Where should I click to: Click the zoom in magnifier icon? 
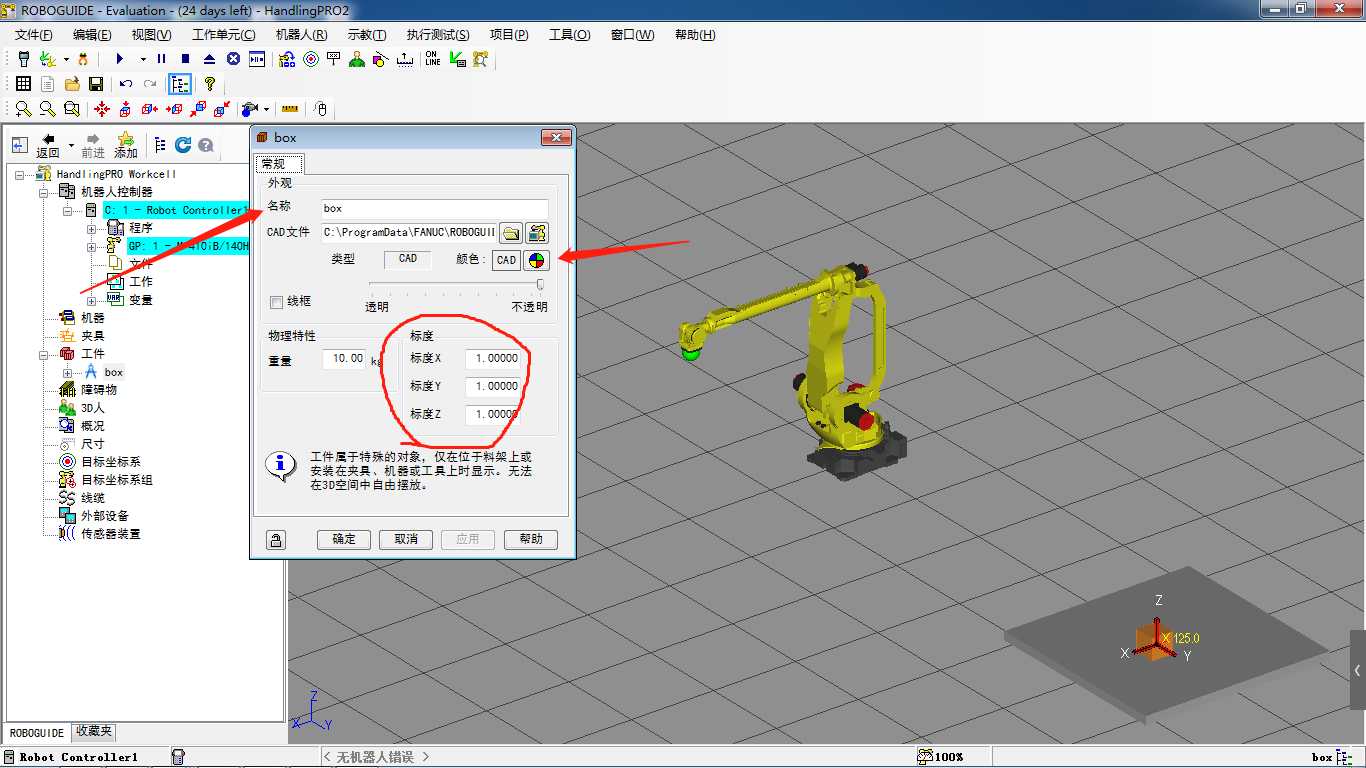pyautogui.click(x=23, y=109)
